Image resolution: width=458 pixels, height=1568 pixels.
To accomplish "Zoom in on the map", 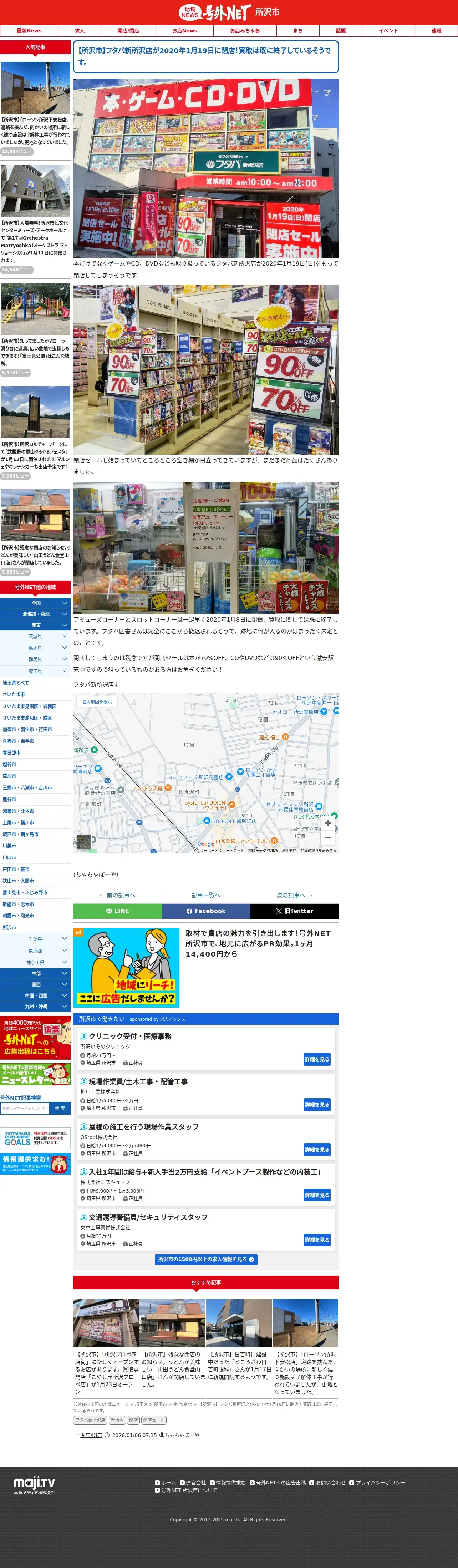I will [x=327, y=823].
